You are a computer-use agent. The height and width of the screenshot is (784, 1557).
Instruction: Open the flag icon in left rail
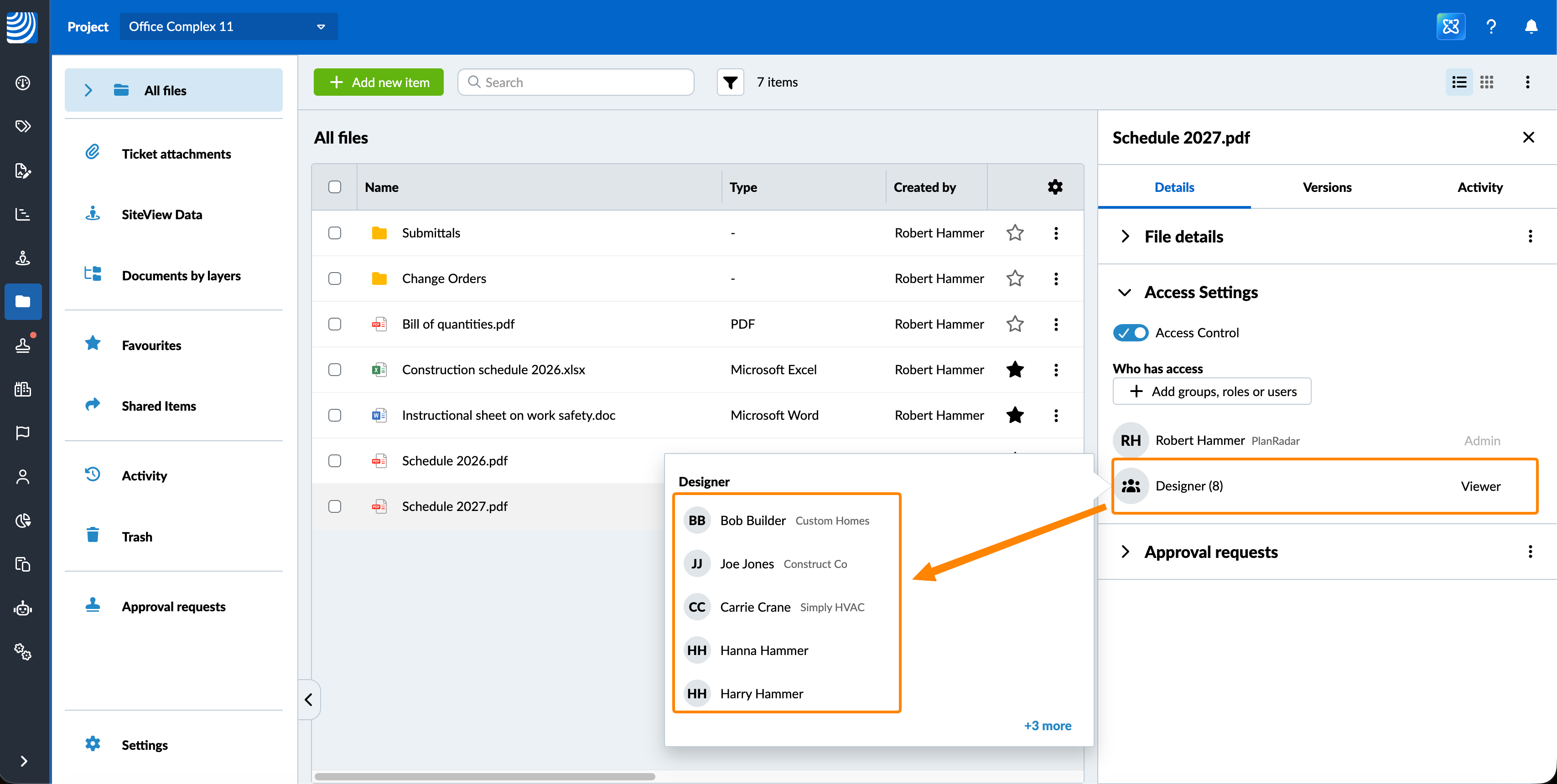[x=23, y=433]
